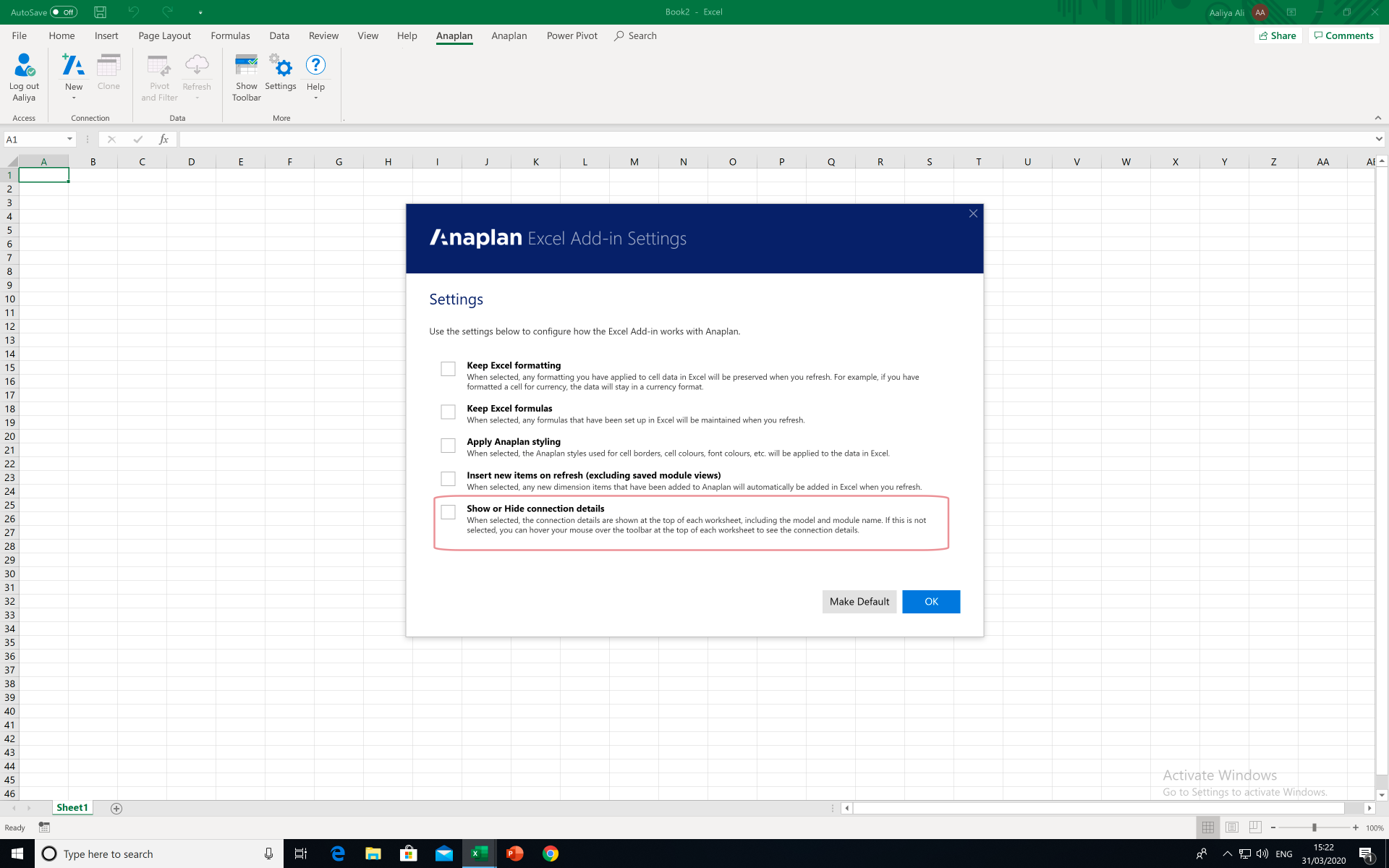Open the File menu tab
The image size is (1389, 868).
(x=20, y=35)
